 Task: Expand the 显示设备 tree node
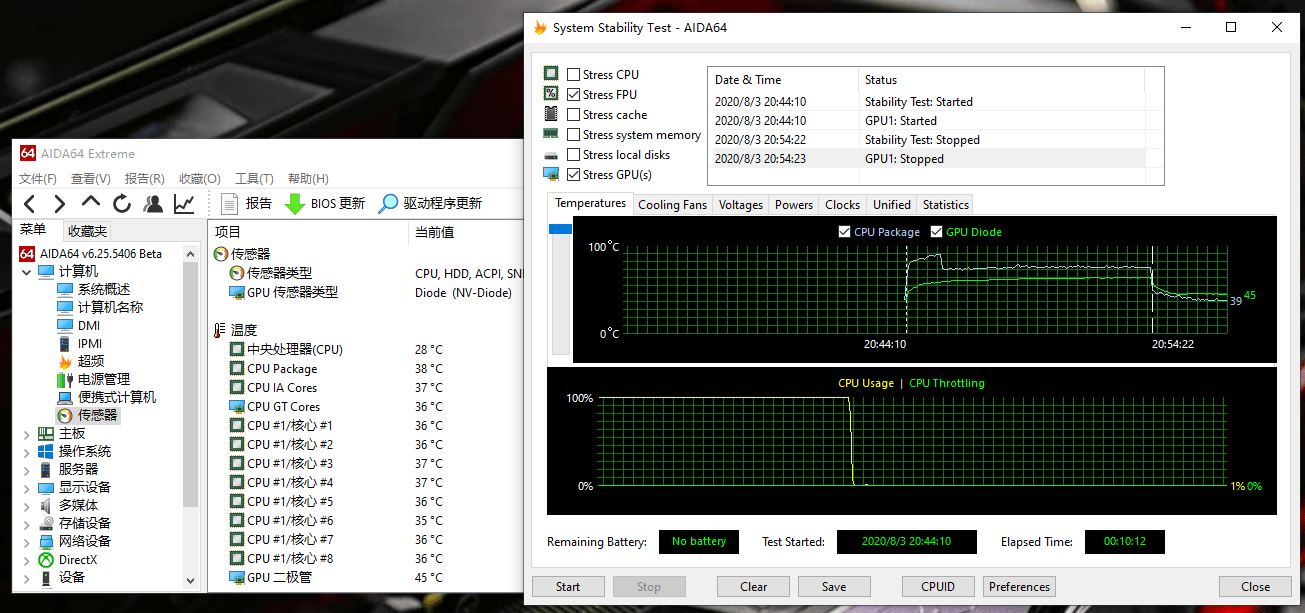(x=27, y=487)
